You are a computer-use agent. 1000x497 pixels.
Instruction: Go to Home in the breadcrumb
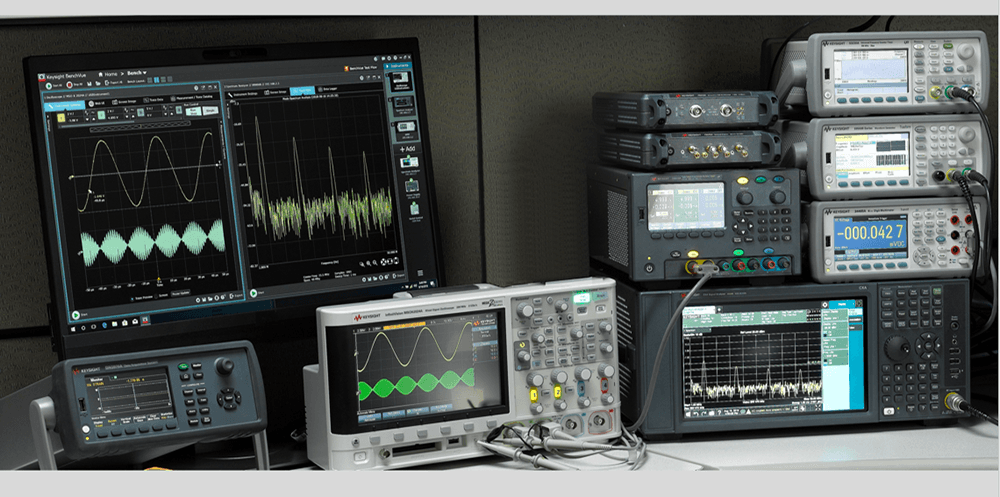[x=108, y=74]
